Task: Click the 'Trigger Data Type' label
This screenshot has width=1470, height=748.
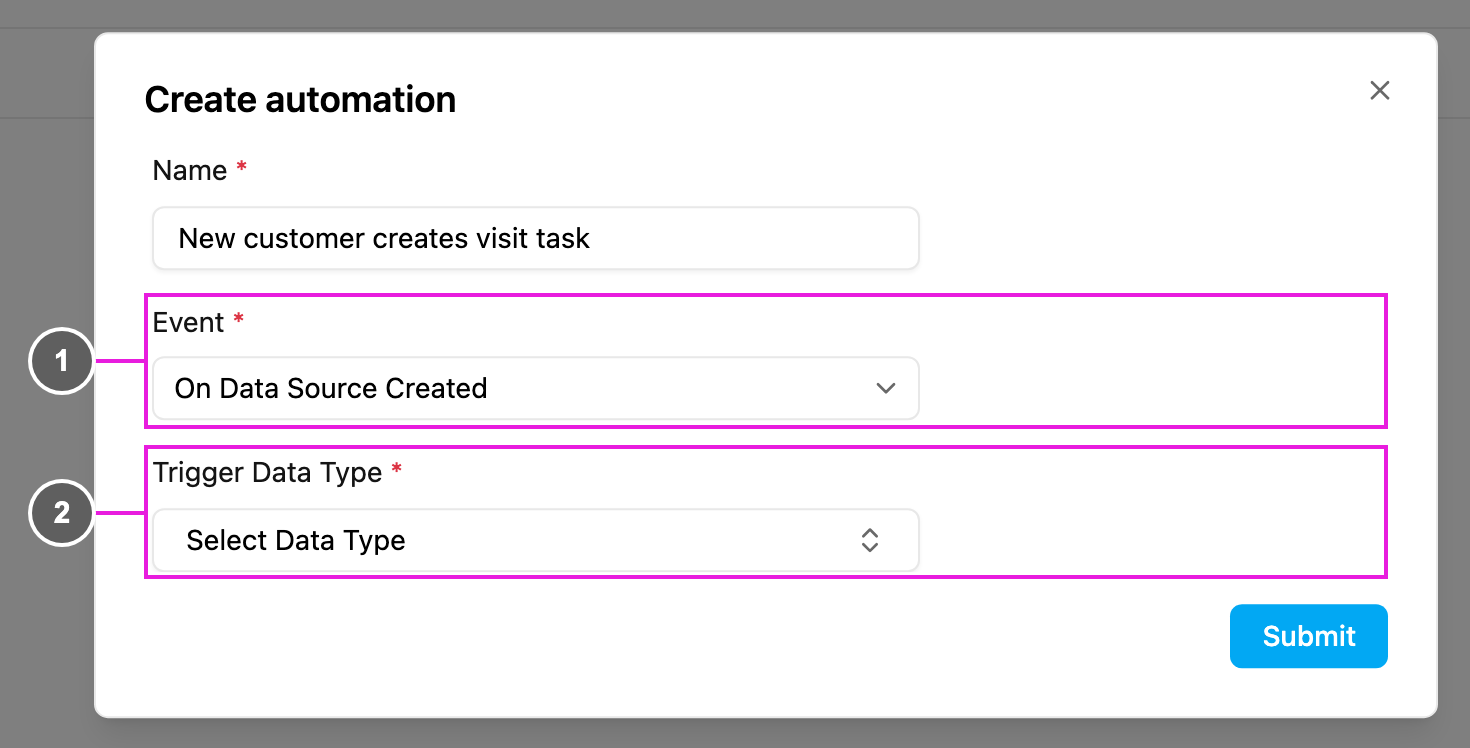Action: [x=267, y=472]
